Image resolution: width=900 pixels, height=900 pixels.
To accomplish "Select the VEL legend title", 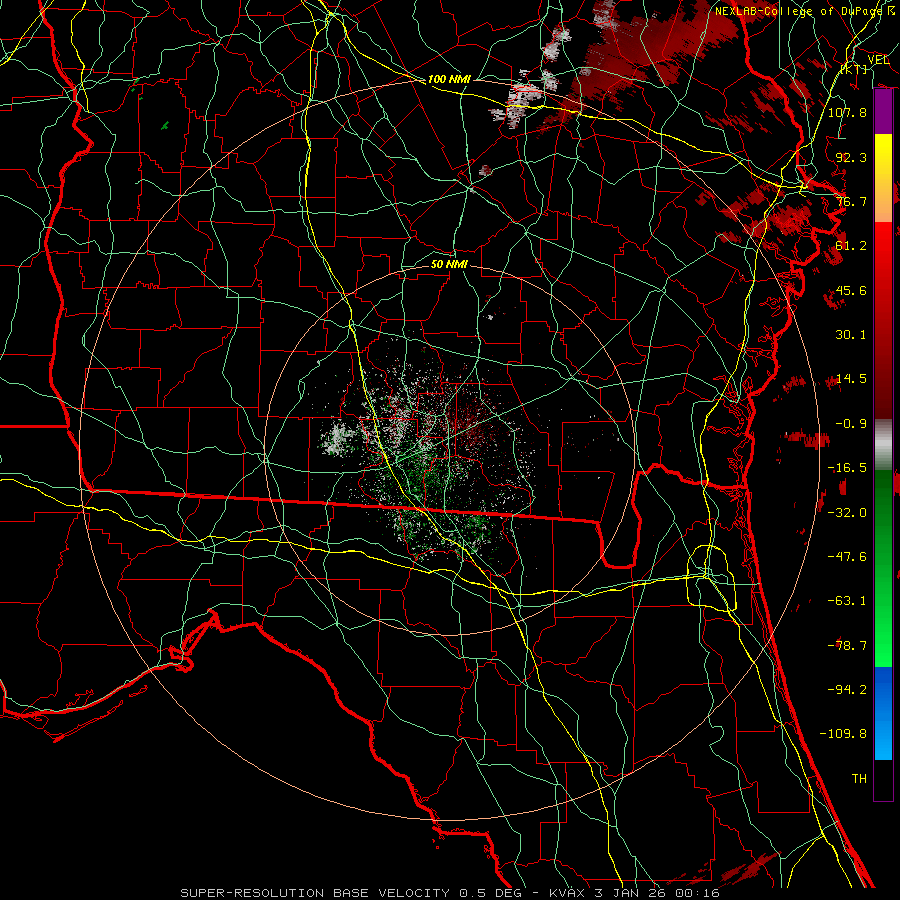I will (878, 59).
